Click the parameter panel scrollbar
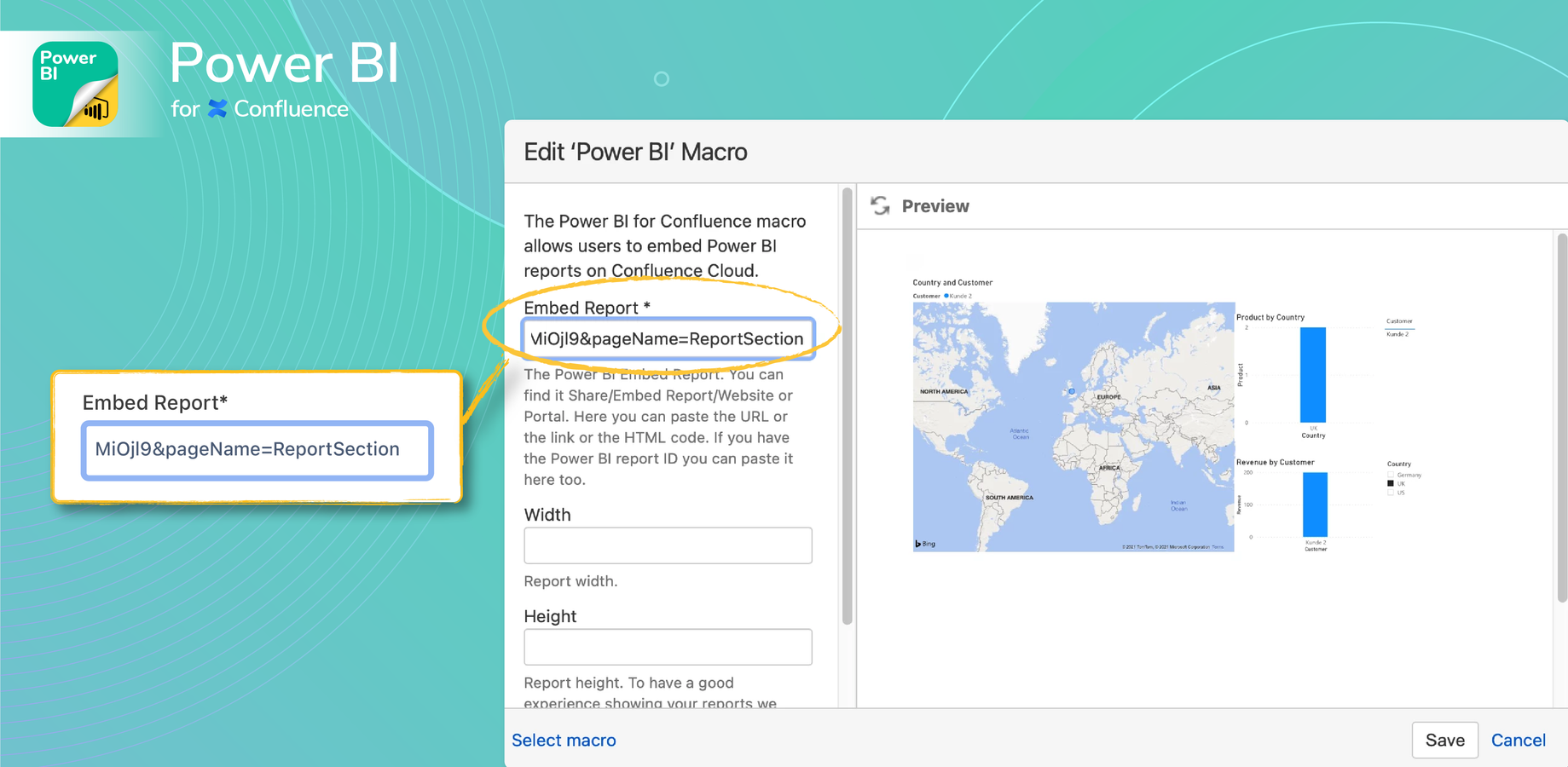This screenshot has height=767, width=1568. tap(847, 406)
